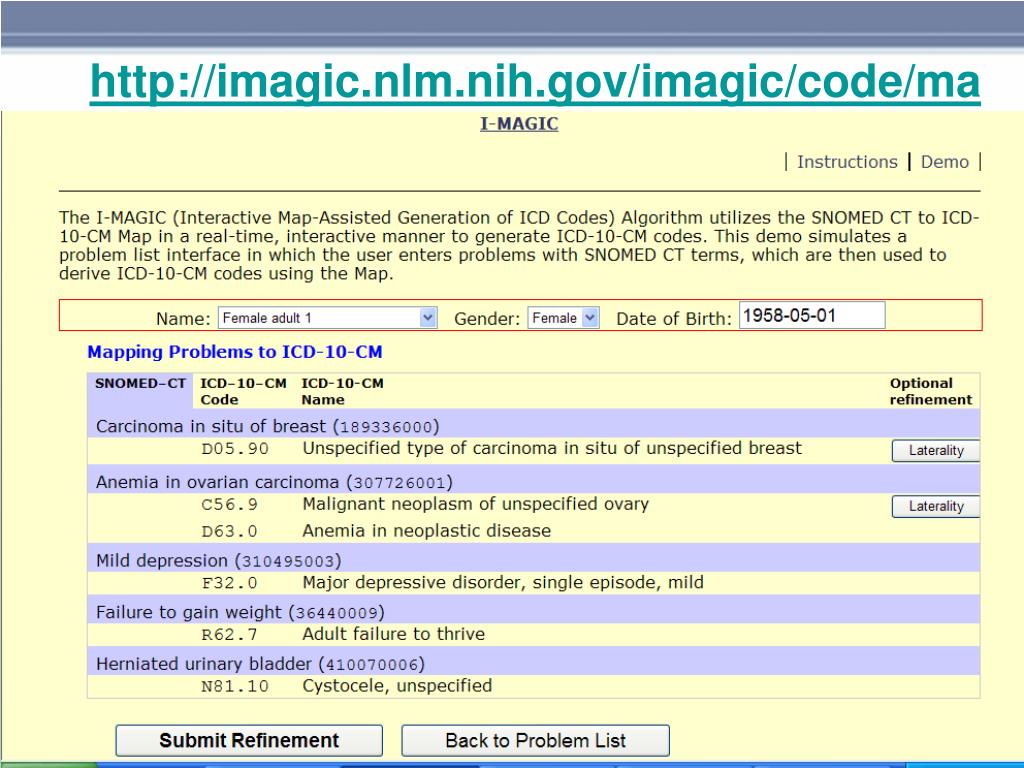Click Laterality button for malignant neoplasm of ovary
The image size is (1024, 768).
936,506
